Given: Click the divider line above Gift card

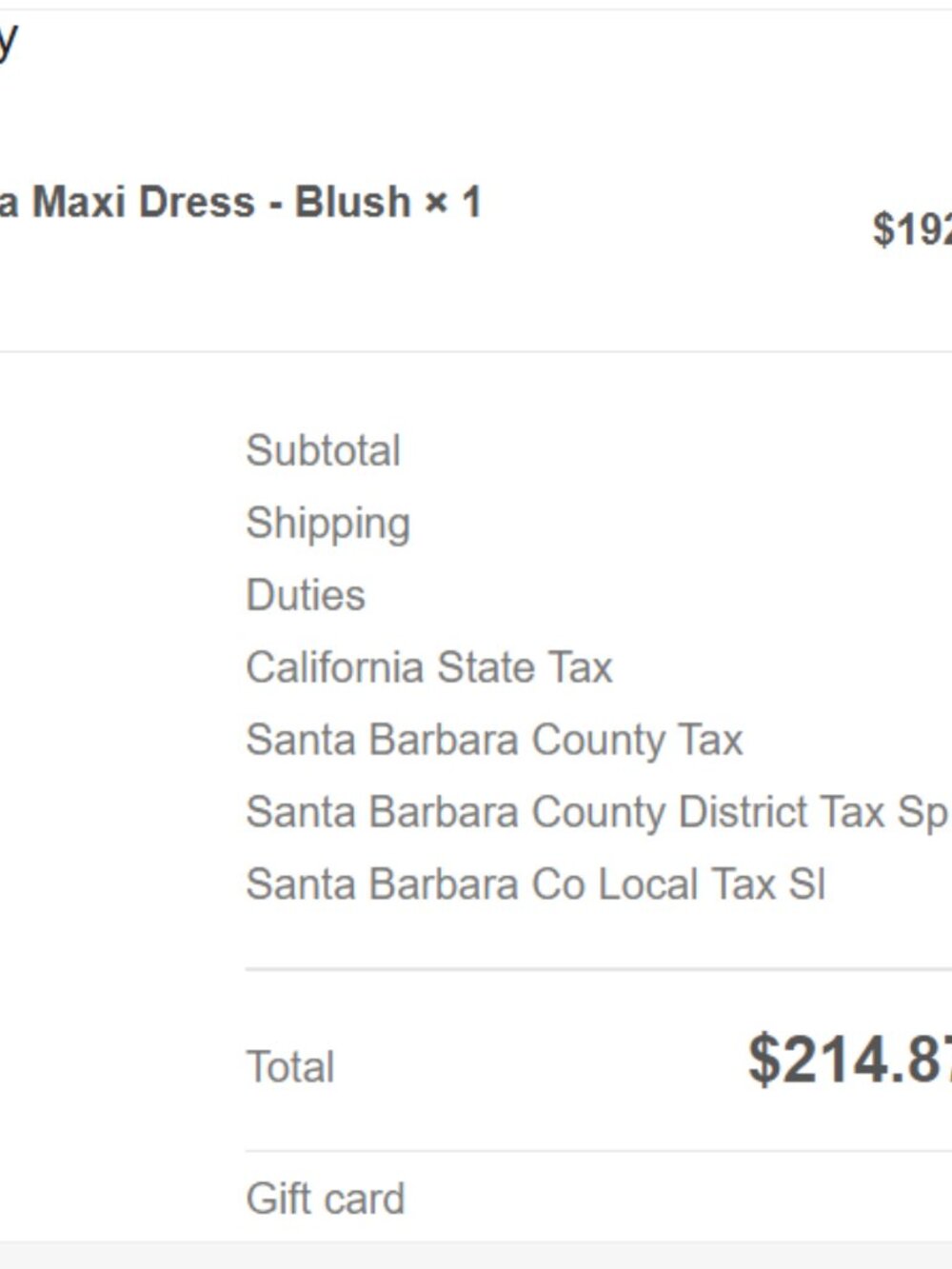Looking at the screenshot, I should click(x=598, y=1150).
